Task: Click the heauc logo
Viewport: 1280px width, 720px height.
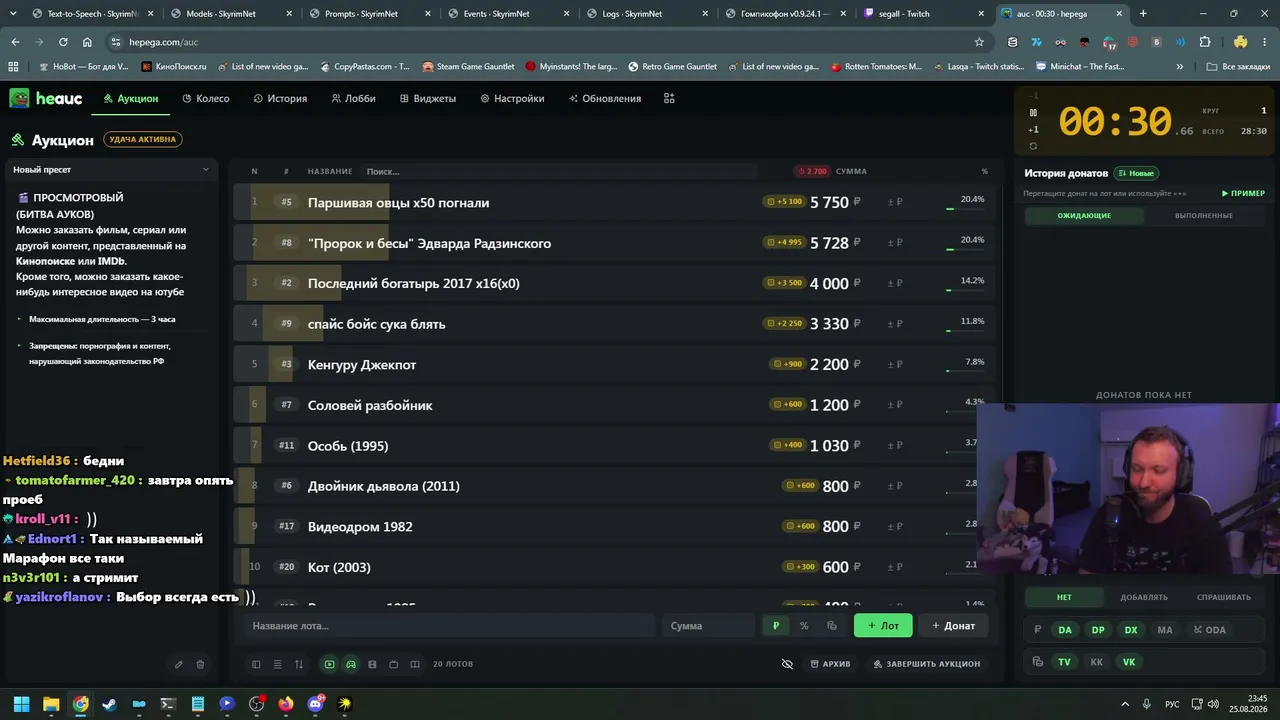Action: coord(46,98)
